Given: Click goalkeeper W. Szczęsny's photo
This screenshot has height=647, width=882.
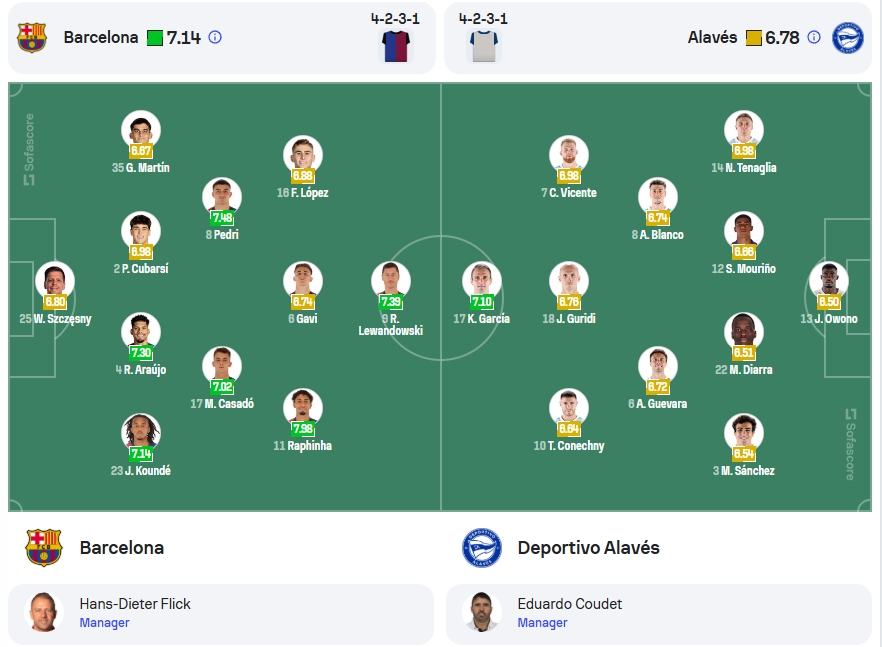Looking at the screenshot, I should (x=55, y=280).
